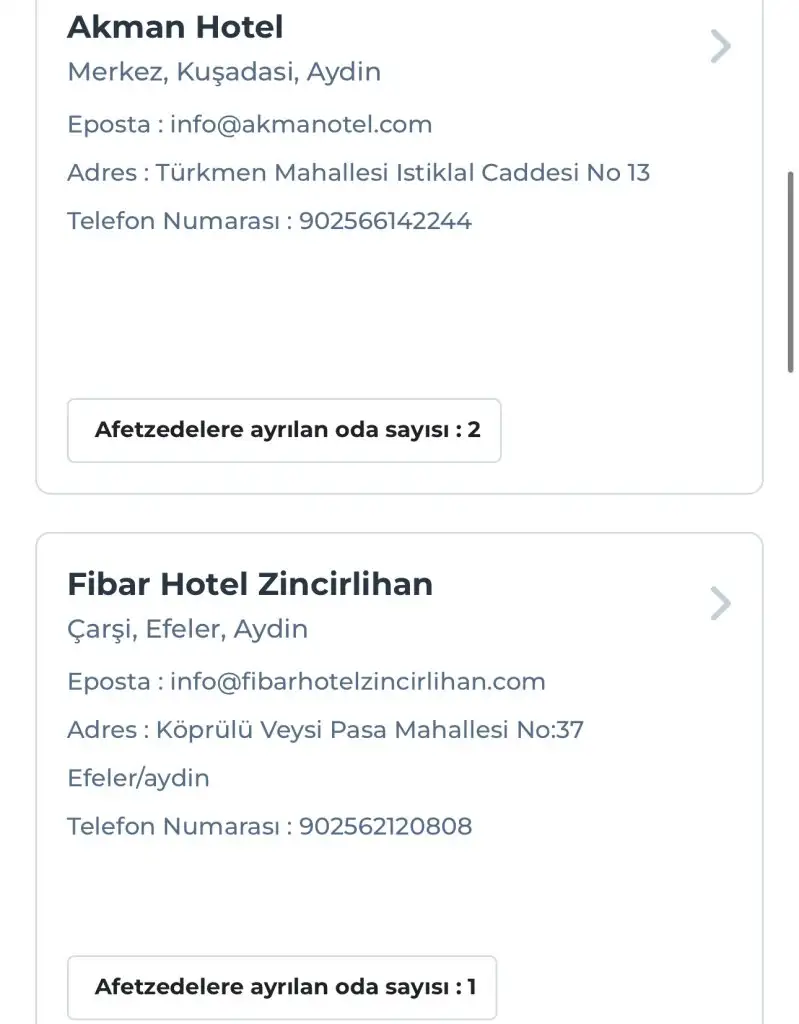The image size is (799, 1024).
Task: Open Akman Hotel details chevron
Action: pyautogui.click(x=720, y=47)
